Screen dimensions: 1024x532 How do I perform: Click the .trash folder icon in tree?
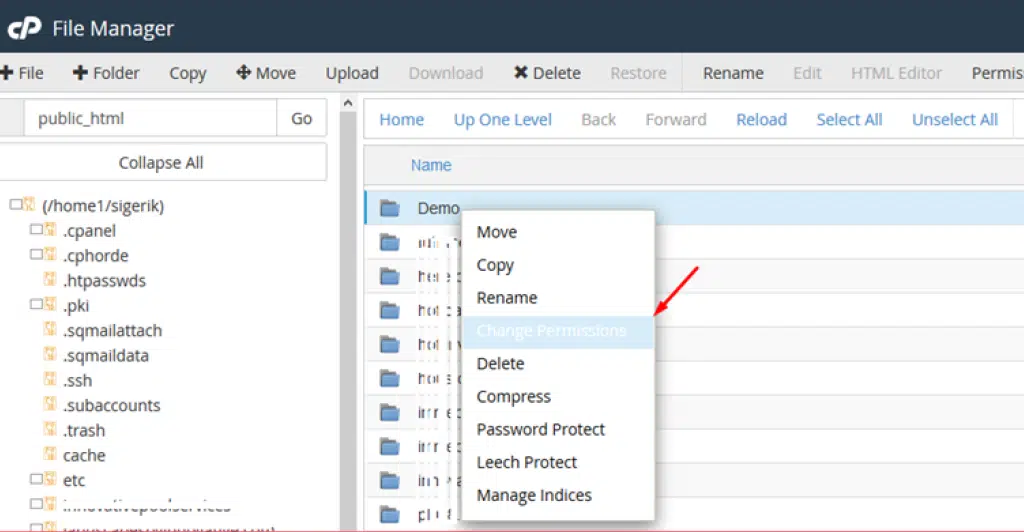(50, 430)
